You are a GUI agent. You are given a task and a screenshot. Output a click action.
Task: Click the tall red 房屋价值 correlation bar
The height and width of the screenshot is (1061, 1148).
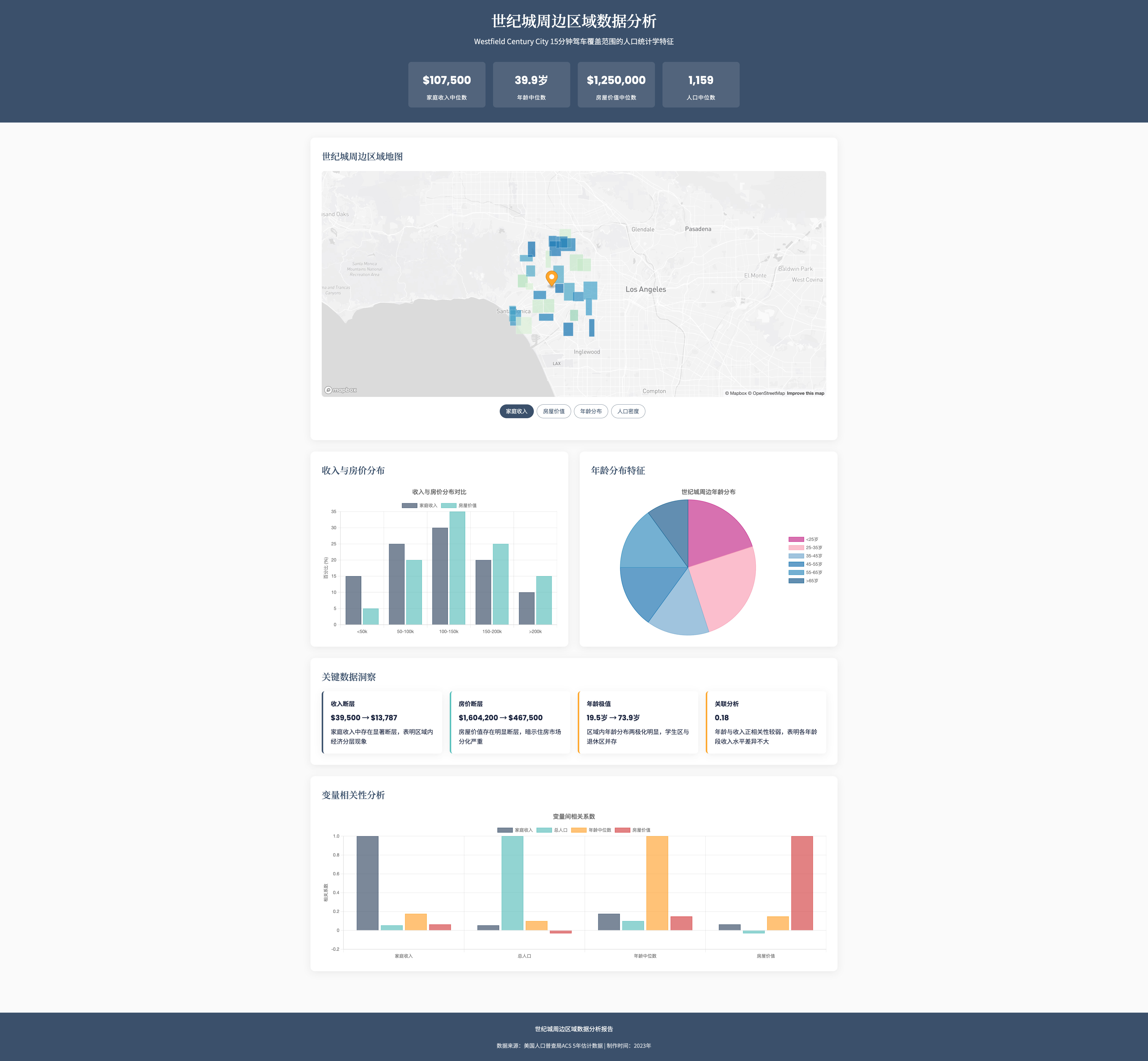click(x=802, y=883)
